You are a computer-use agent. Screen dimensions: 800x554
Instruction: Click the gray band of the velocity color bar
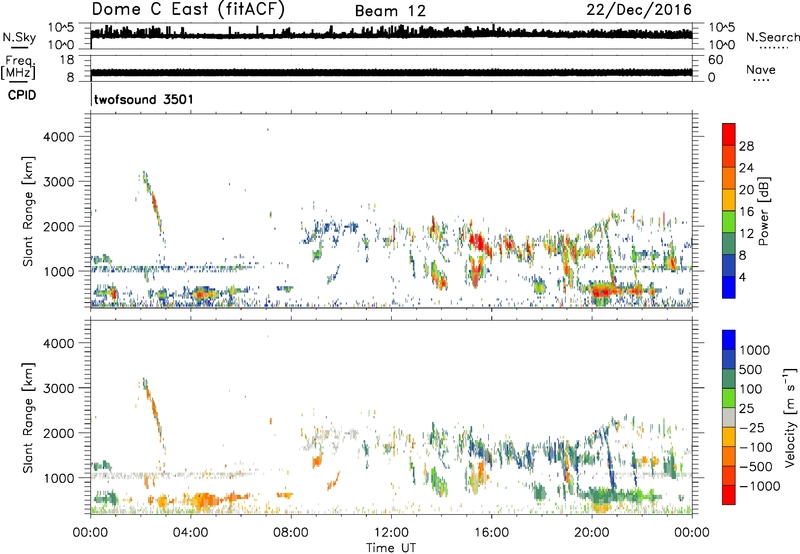pyautogui.click(x=729, y=418)
